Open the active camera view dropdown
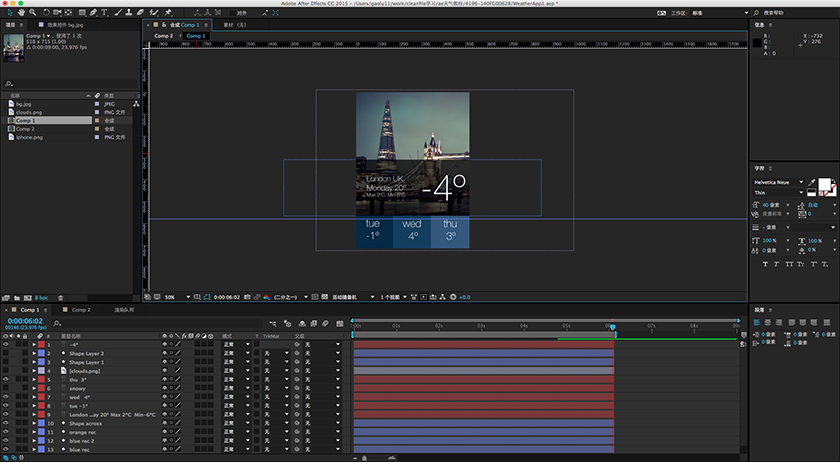840x462 pixels. pos(352,297)
